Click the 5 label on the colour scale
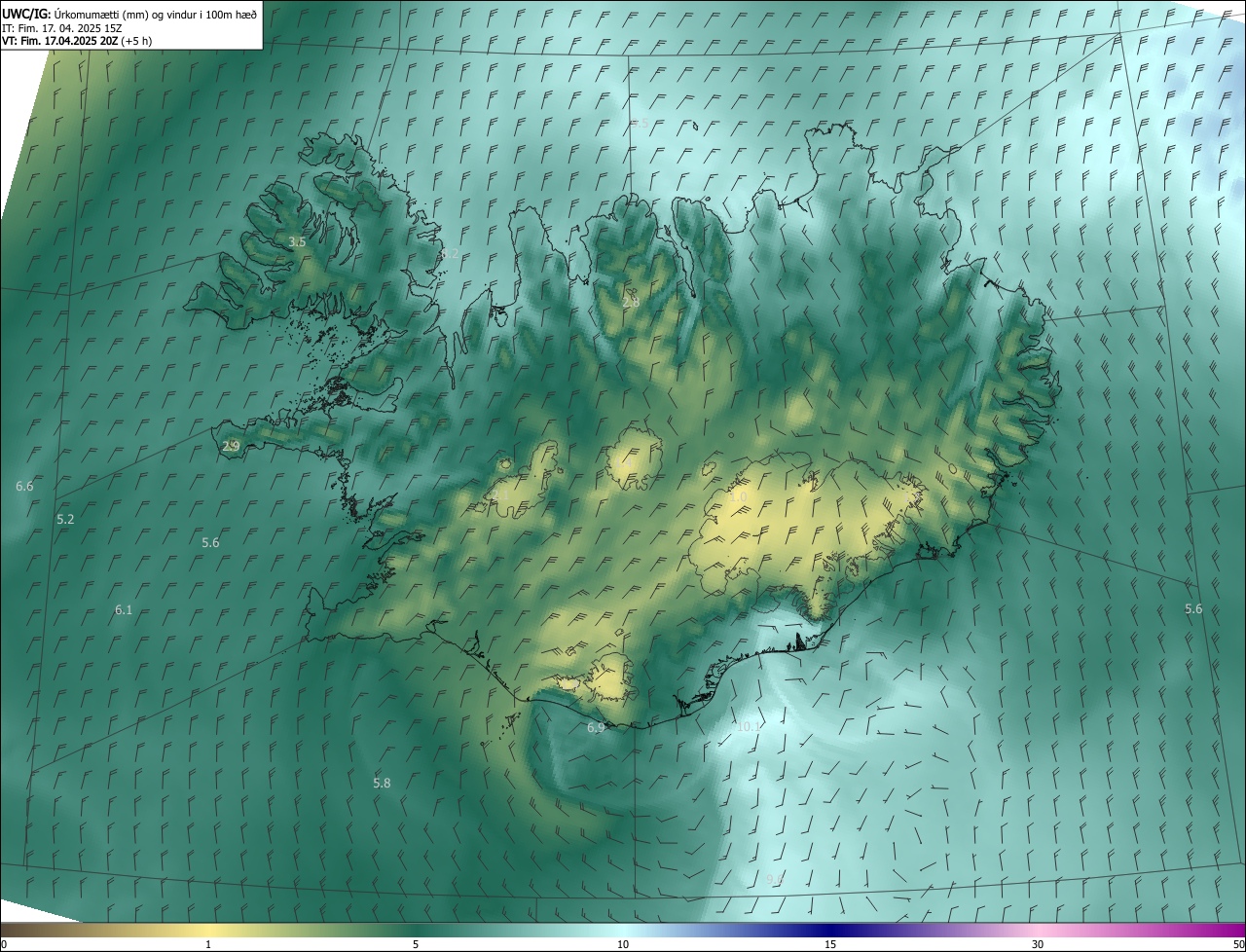Image resolution: width=1246 pixels, height=952 pixels. click(416, 944)
